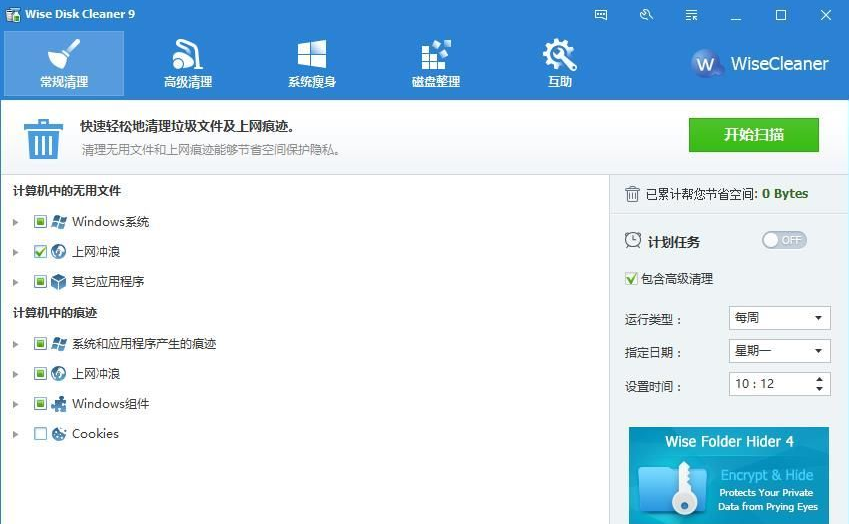Screen dimensions: 849x524
Task: Uncheck the first 上网冲浪 checkbox
Action: coord(40,251)
